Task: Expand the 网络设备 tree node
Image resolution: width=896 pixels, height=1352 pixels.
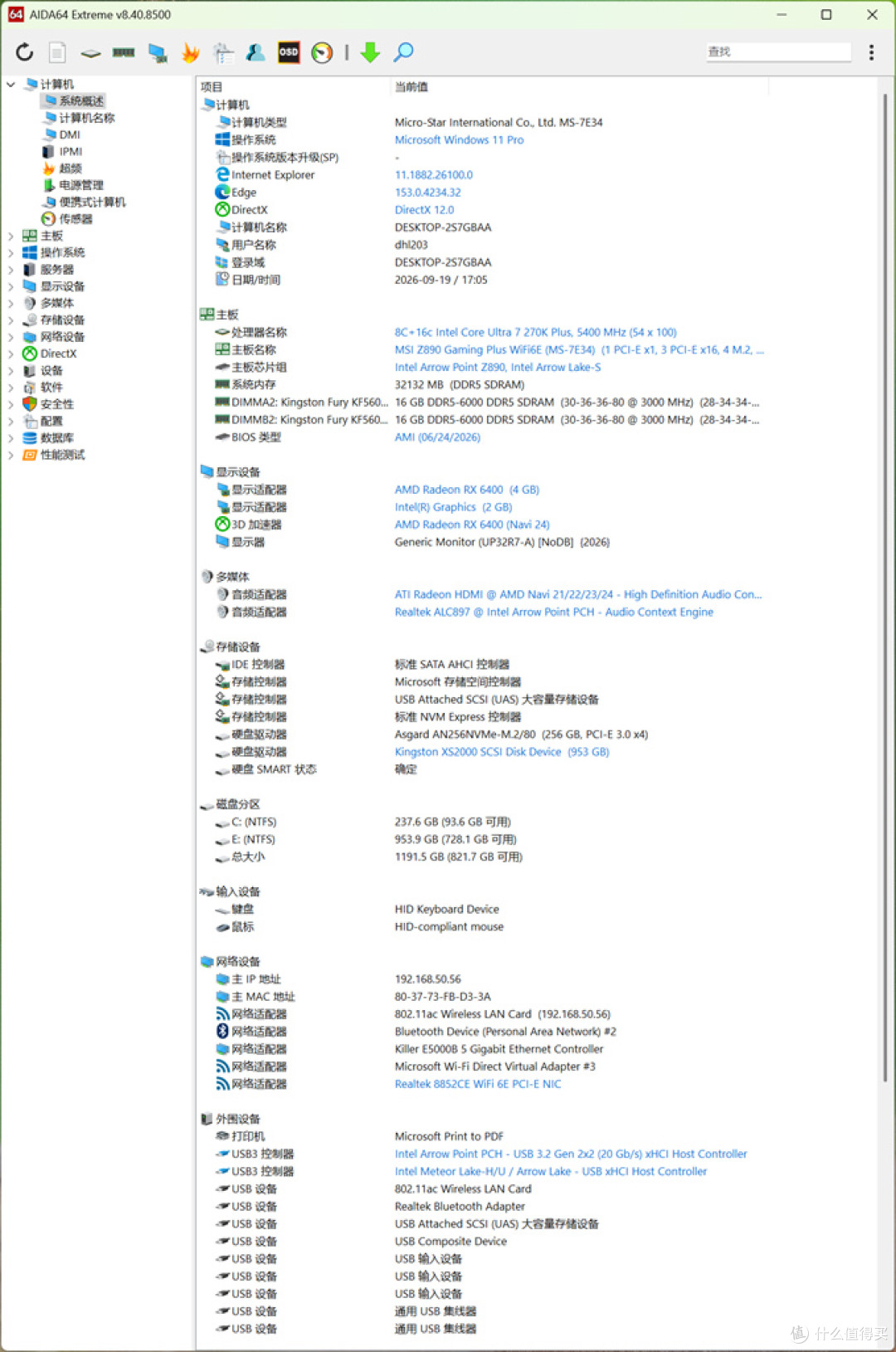Action: 11,337
